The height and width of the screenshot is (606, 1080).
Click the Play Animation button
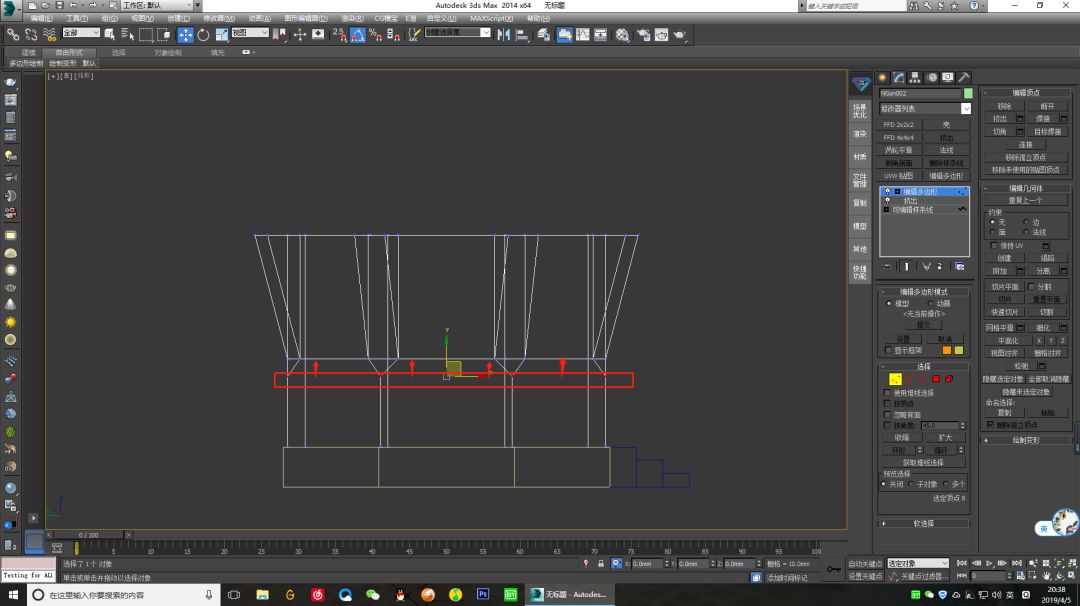tap(989, 563)
